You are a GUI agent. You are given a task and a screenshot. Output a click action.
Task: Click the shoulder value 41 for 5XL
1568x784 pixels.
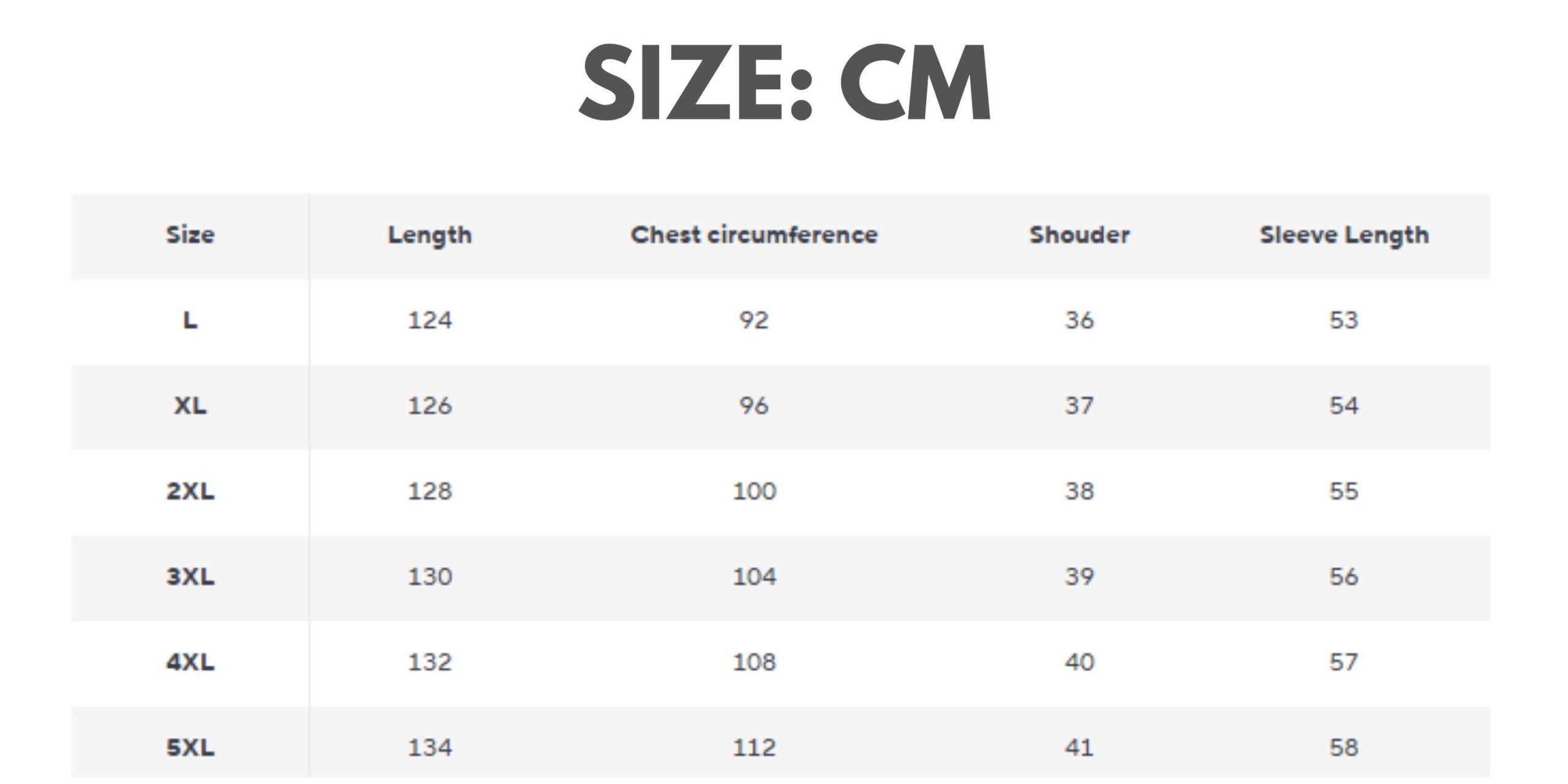1079,748
